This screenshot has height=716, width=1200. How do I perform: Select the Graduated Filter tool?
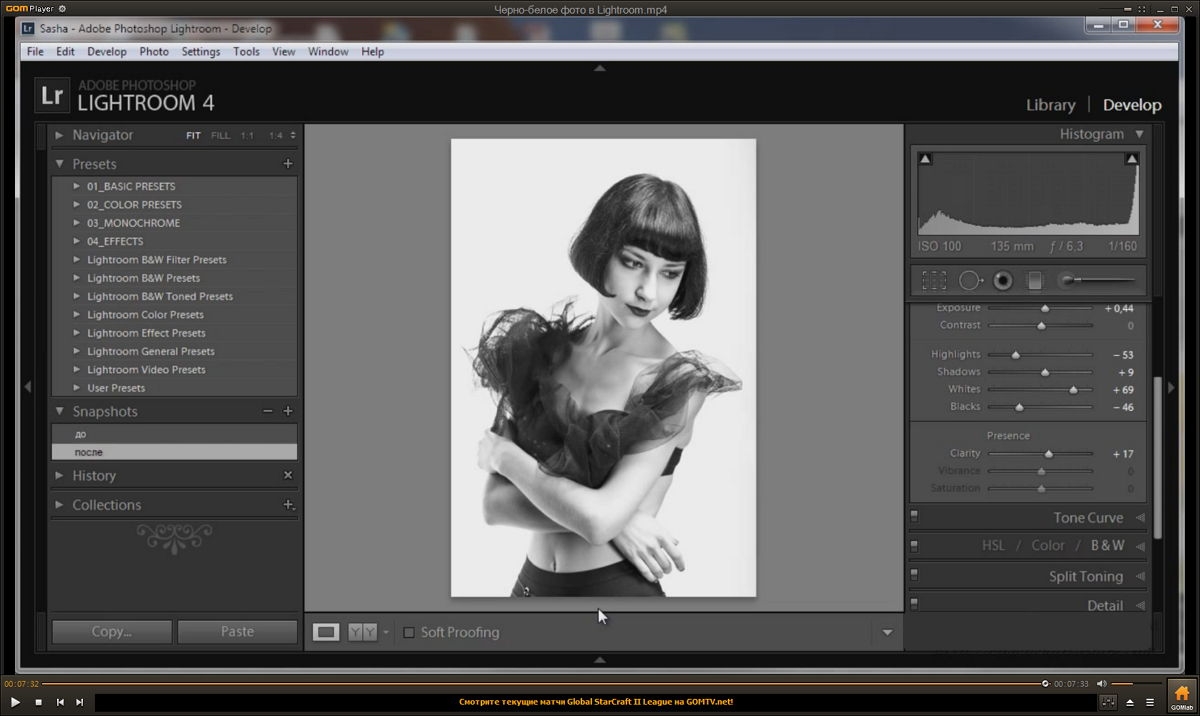point(1035,281)
